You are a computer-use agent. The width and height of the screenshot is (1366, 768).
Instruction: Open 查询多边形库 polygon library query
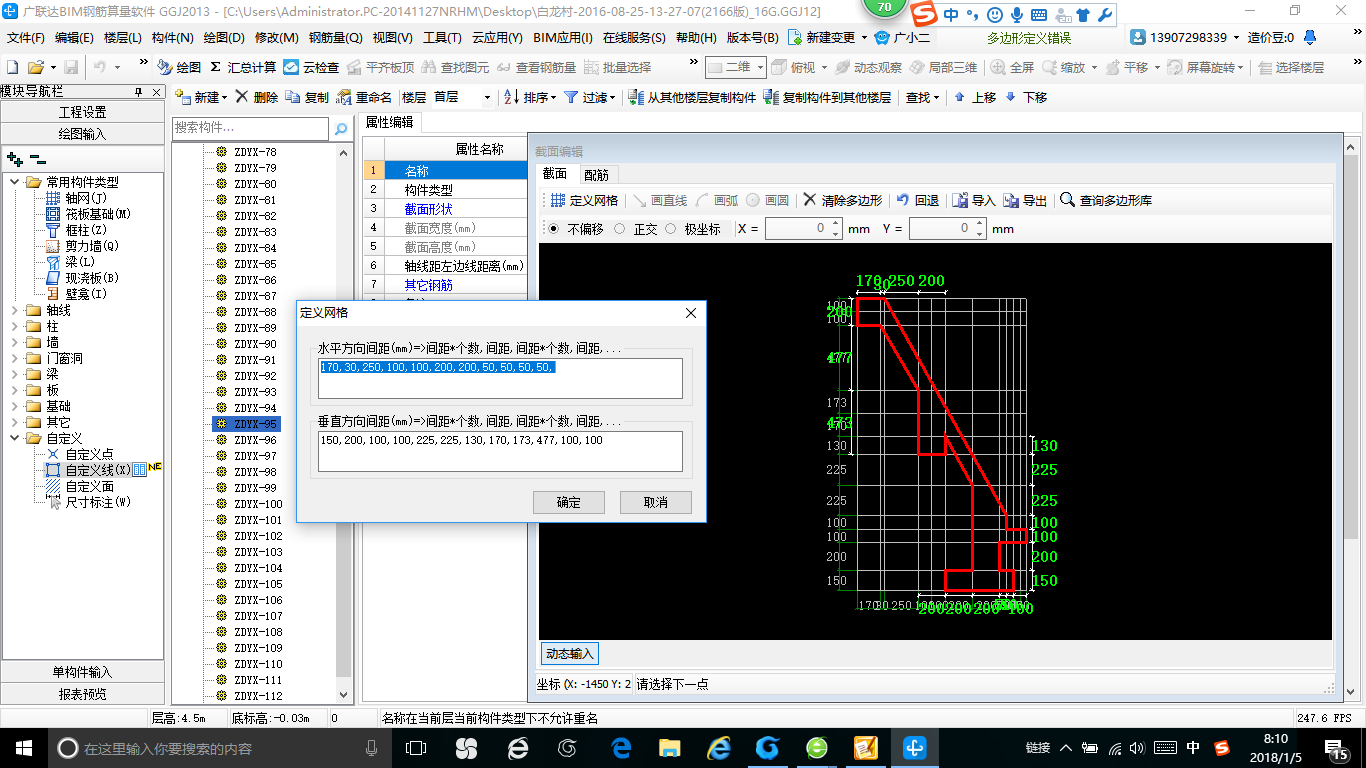click(x=1106, y=200)
